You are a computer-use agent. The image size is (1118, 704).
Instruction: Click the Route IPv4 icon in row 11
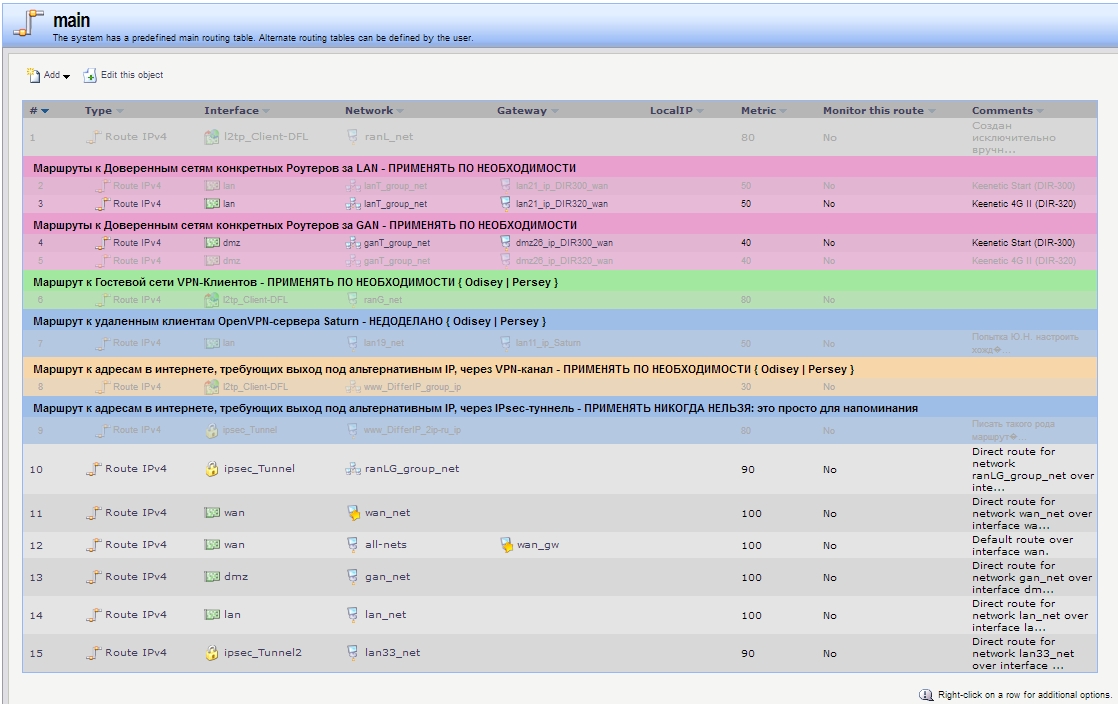pos(94,513)
